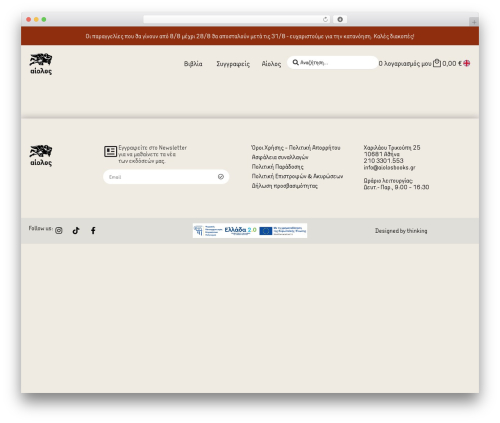The width and height of the screenshot is (500, 423).
Task: Click the newsletter newspaper icon
Action: point(110,151)
